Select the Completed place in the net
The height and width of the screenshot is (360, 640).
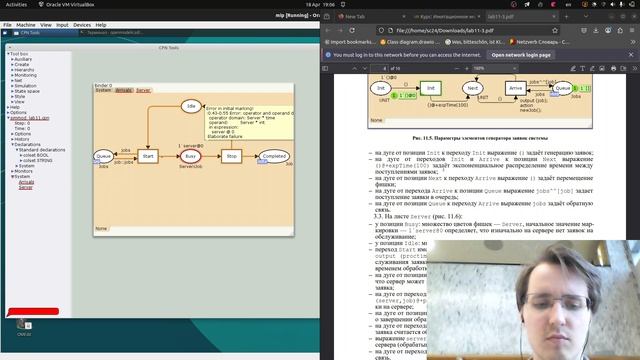[x=274, y=156]
